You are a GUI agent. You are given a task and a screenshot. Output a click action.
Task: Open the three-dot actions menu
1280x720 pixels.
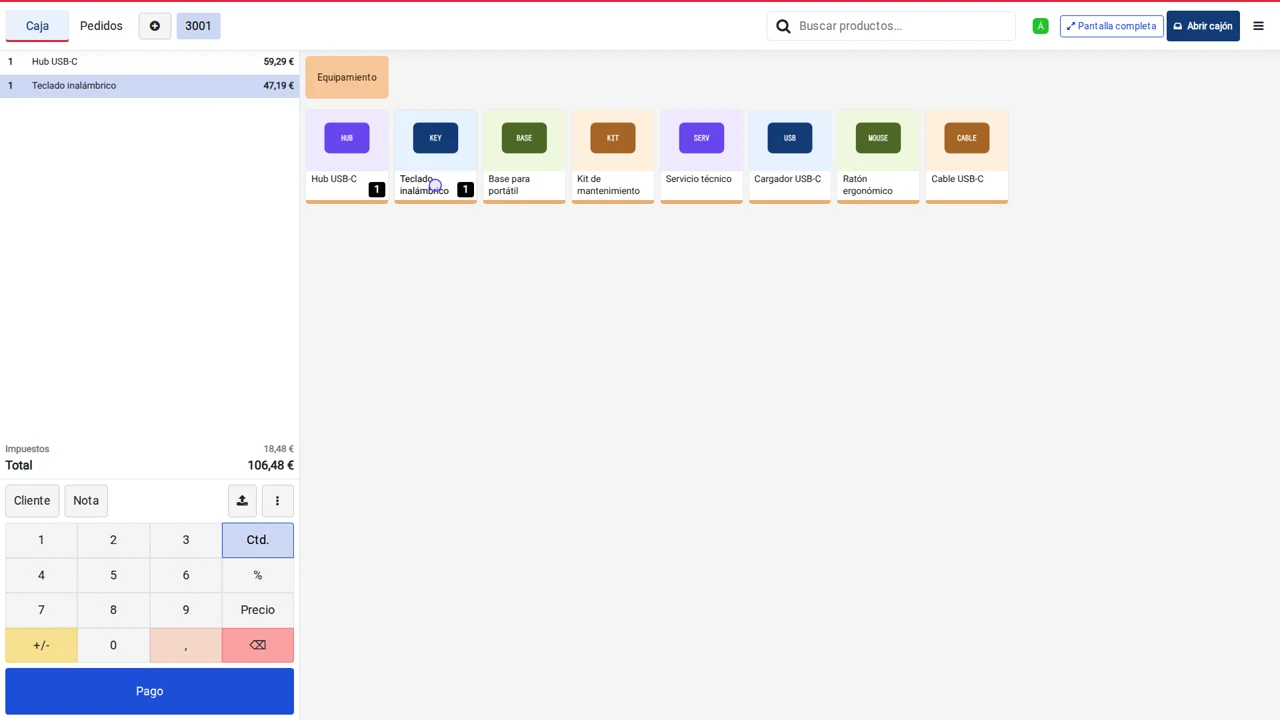click(x=277, y=501)
